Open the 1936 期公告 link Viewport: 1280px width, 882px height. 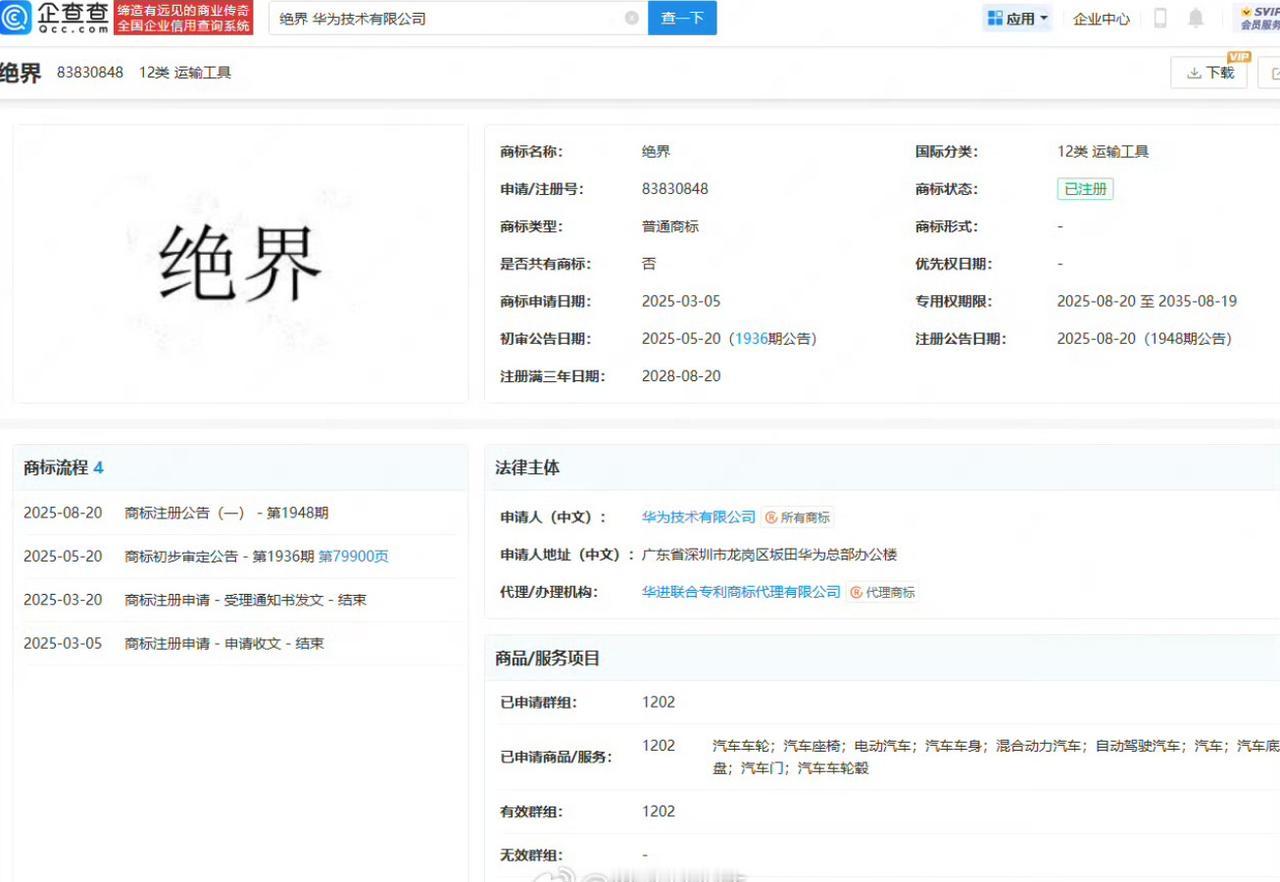tap(751, 339)
